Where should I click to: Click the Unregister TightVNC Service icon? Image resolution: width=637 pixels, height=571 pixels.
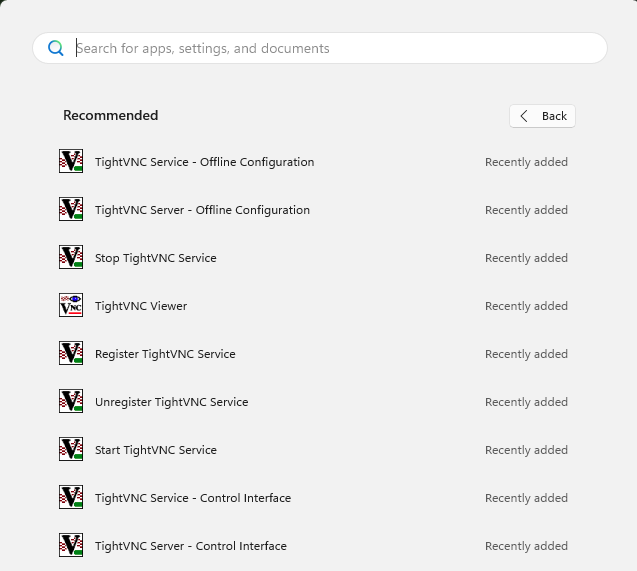coord(71,401)
